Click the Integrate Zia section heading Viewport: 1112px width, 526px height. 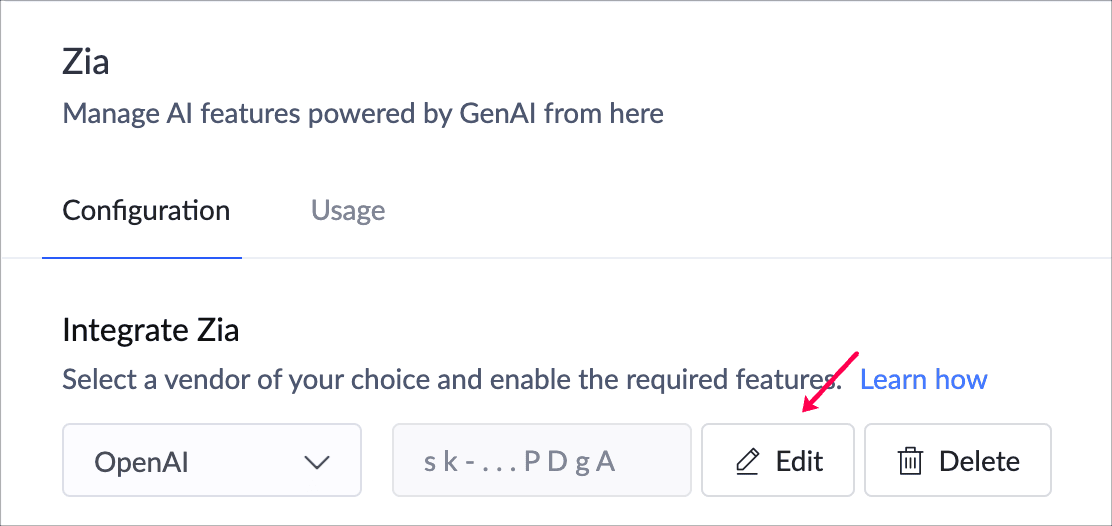tap(151, 330)
